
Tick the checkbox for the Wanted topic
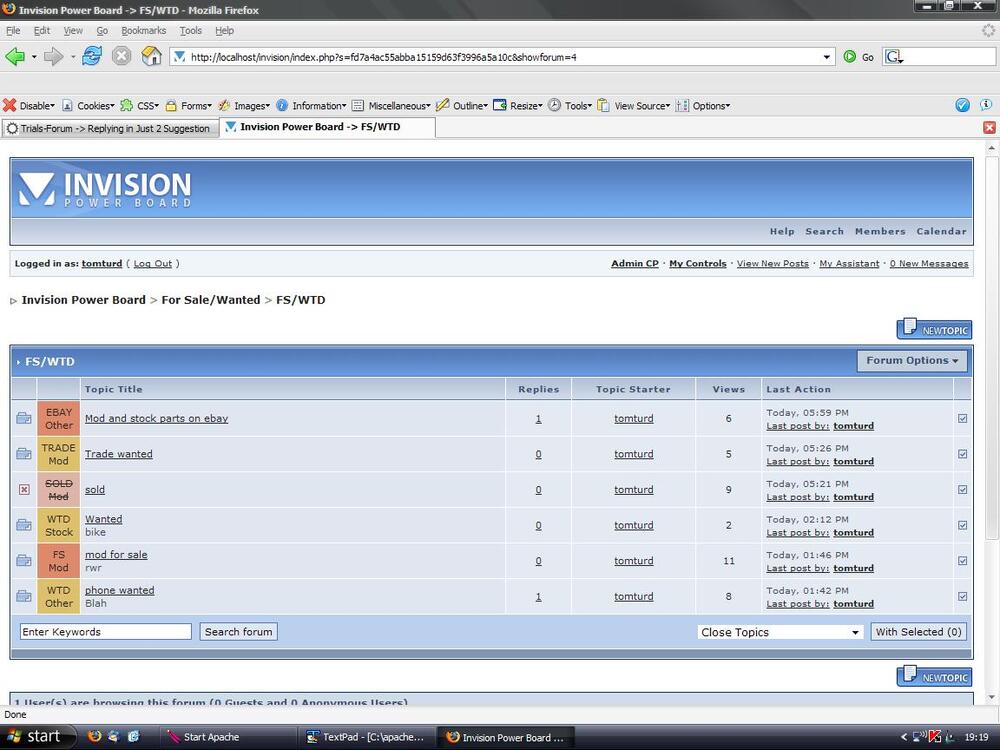[x=962, y=526]
